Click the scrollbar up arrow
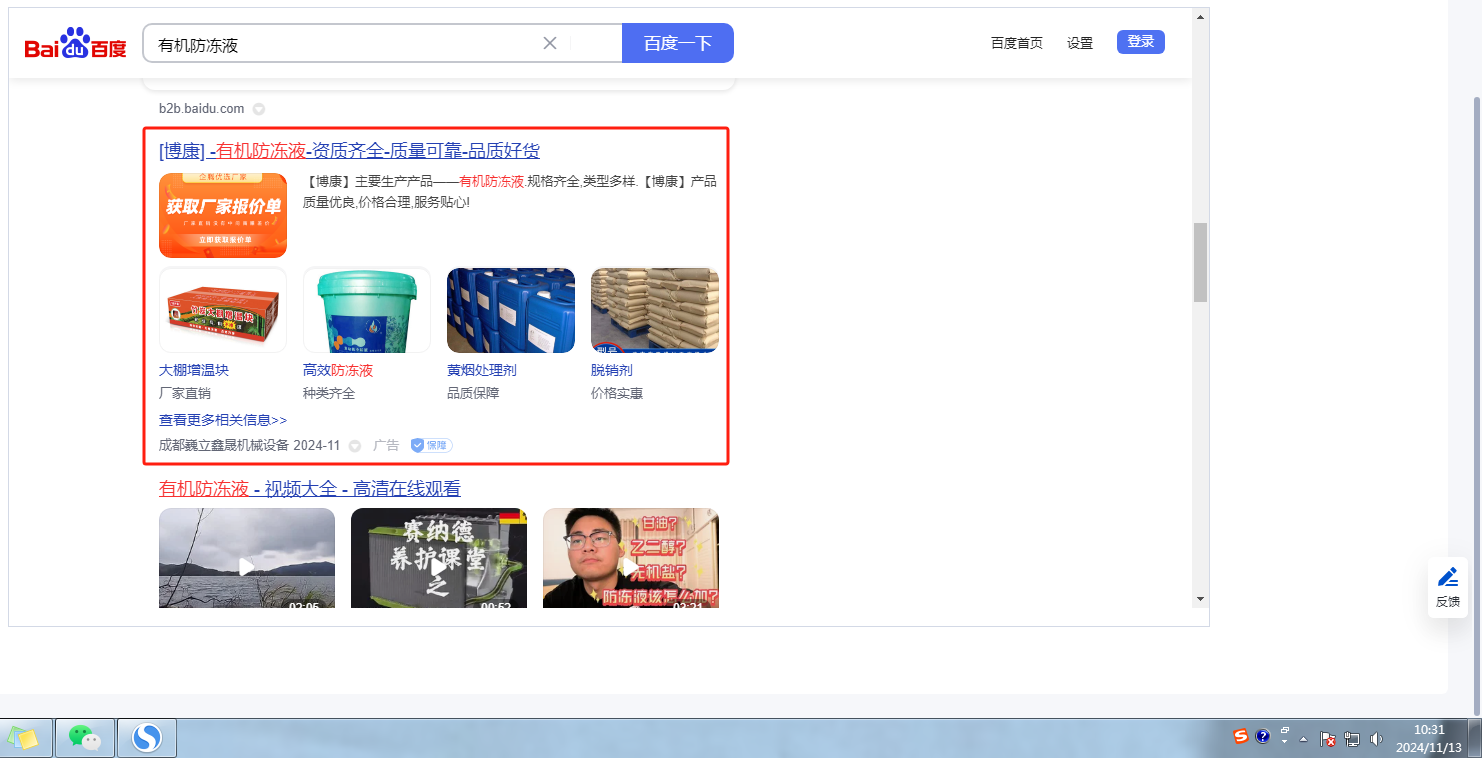 click(1200, 18)
